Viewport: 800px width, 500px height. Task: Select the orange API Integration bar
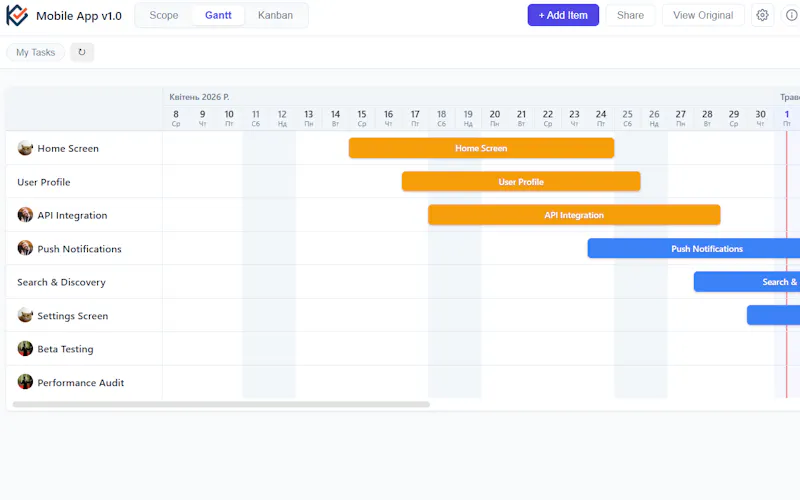pyautogui.click(x=574, y=215)
